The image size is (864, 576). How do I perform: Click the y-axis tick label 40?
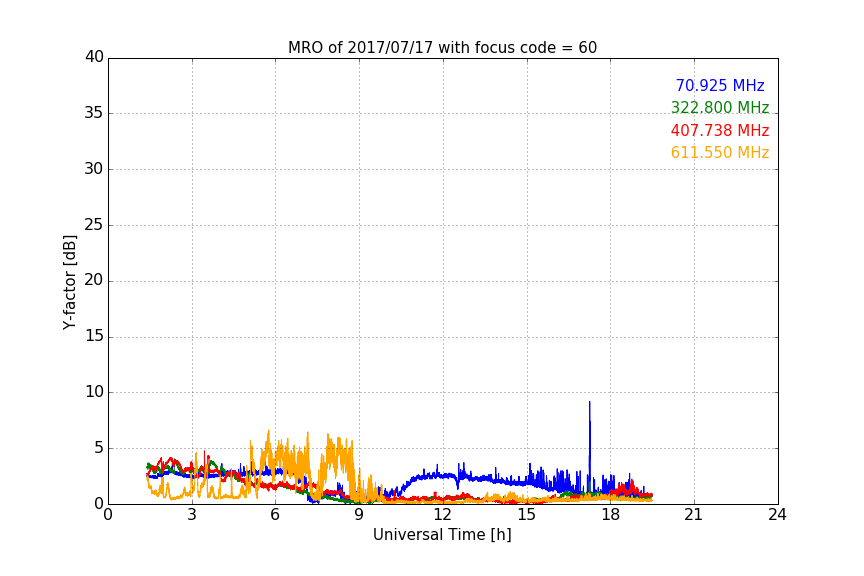point(94,57)
